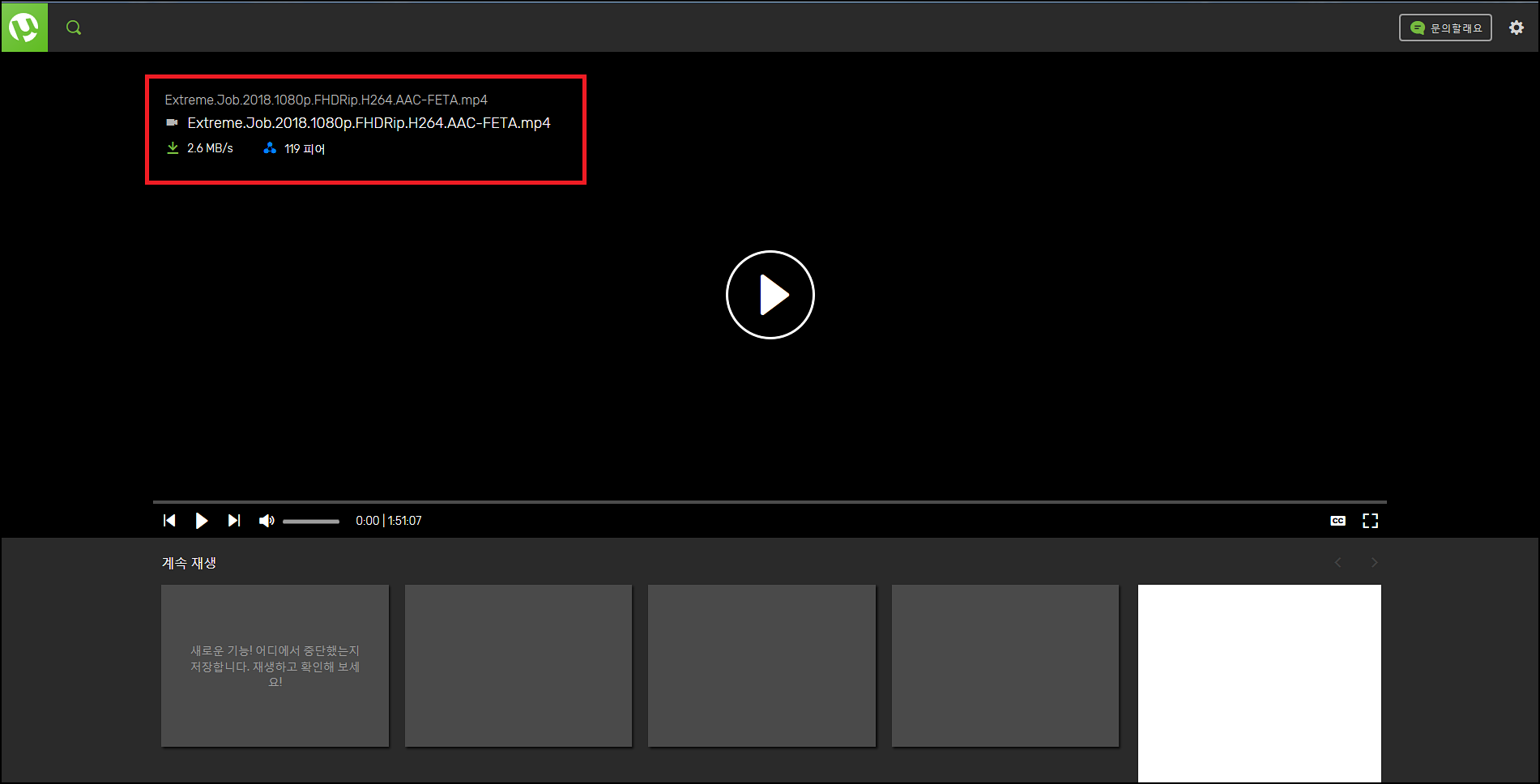Mute the audio with the speaker icon
This screenshot has height=784, width=1540.
point(267,521)
